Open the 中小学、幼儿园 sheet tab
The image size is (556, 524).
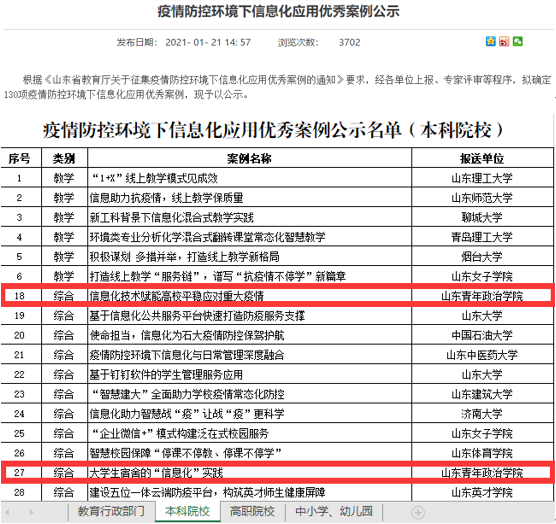(x=333, y=511)
